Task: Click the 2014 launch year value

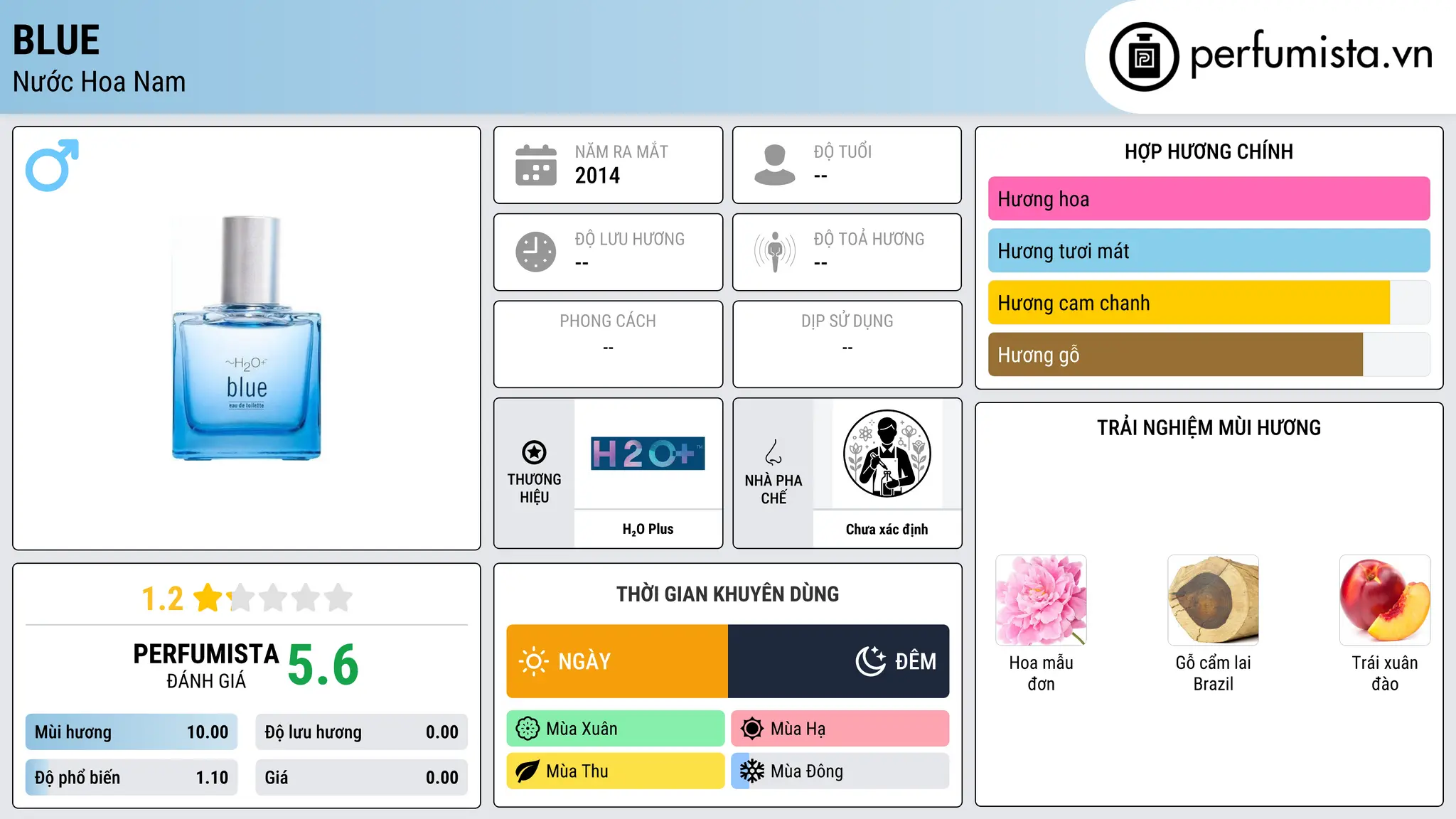Action: [597, 176]
